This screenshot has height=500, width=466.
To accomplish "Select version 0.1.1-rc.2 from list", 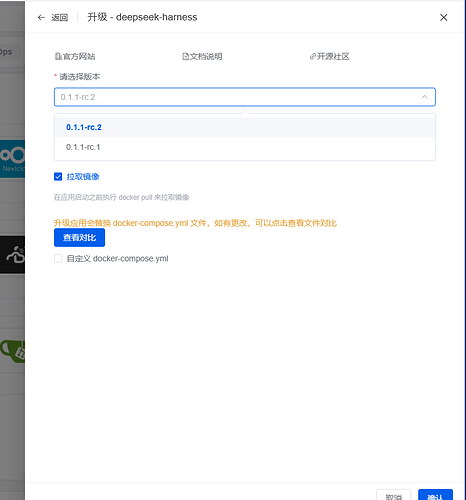I will pos(245,127).
